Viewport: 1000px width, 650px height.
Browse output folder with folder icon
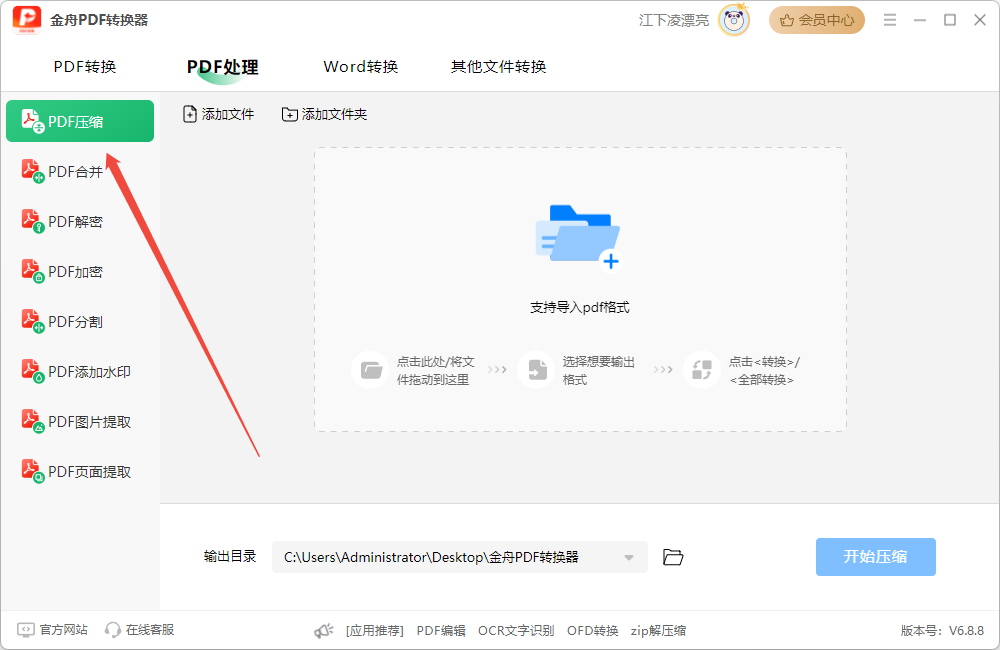[x=673, y=557]
